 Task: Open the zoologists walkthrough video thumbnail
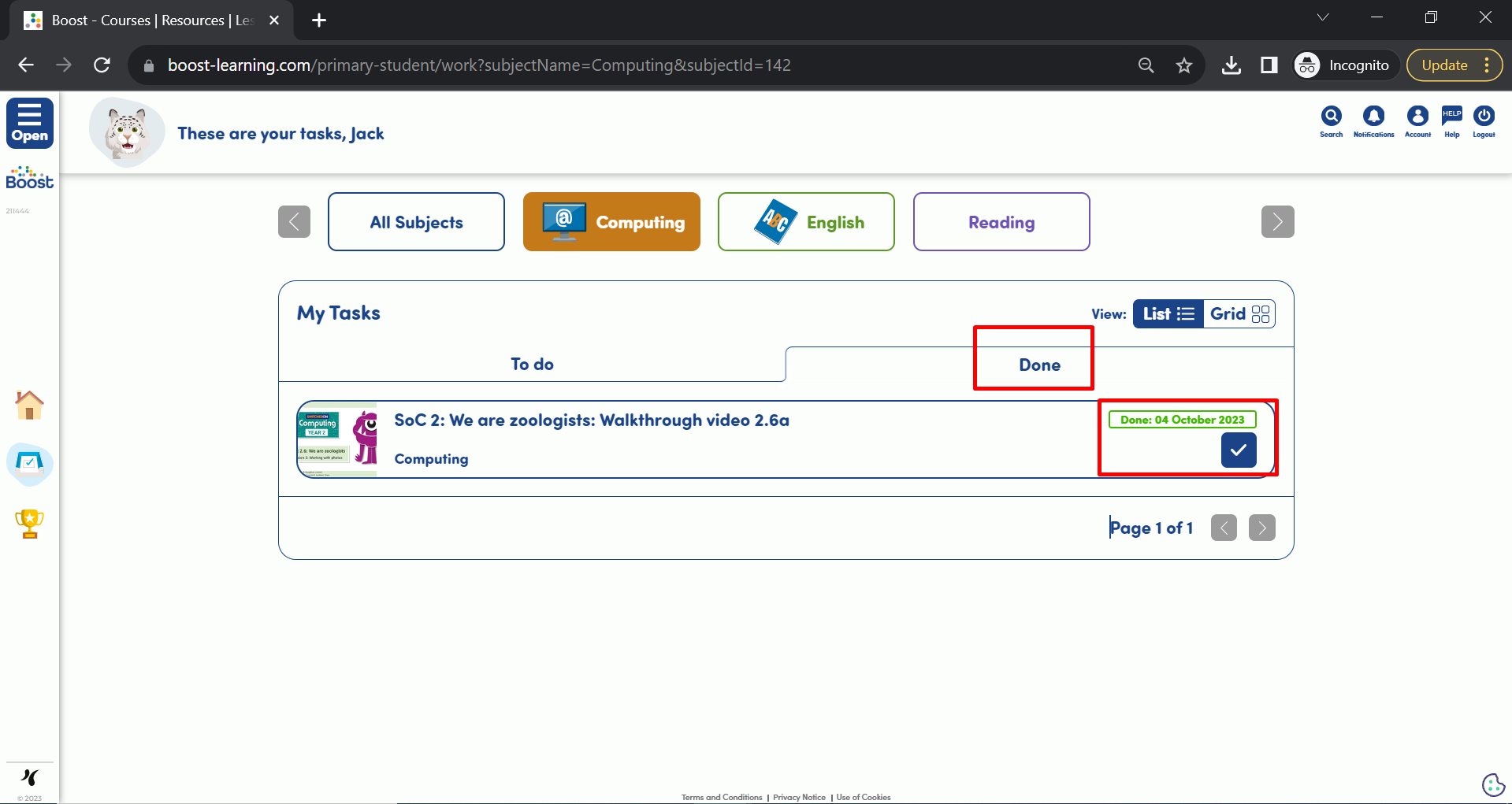point(337,439)
